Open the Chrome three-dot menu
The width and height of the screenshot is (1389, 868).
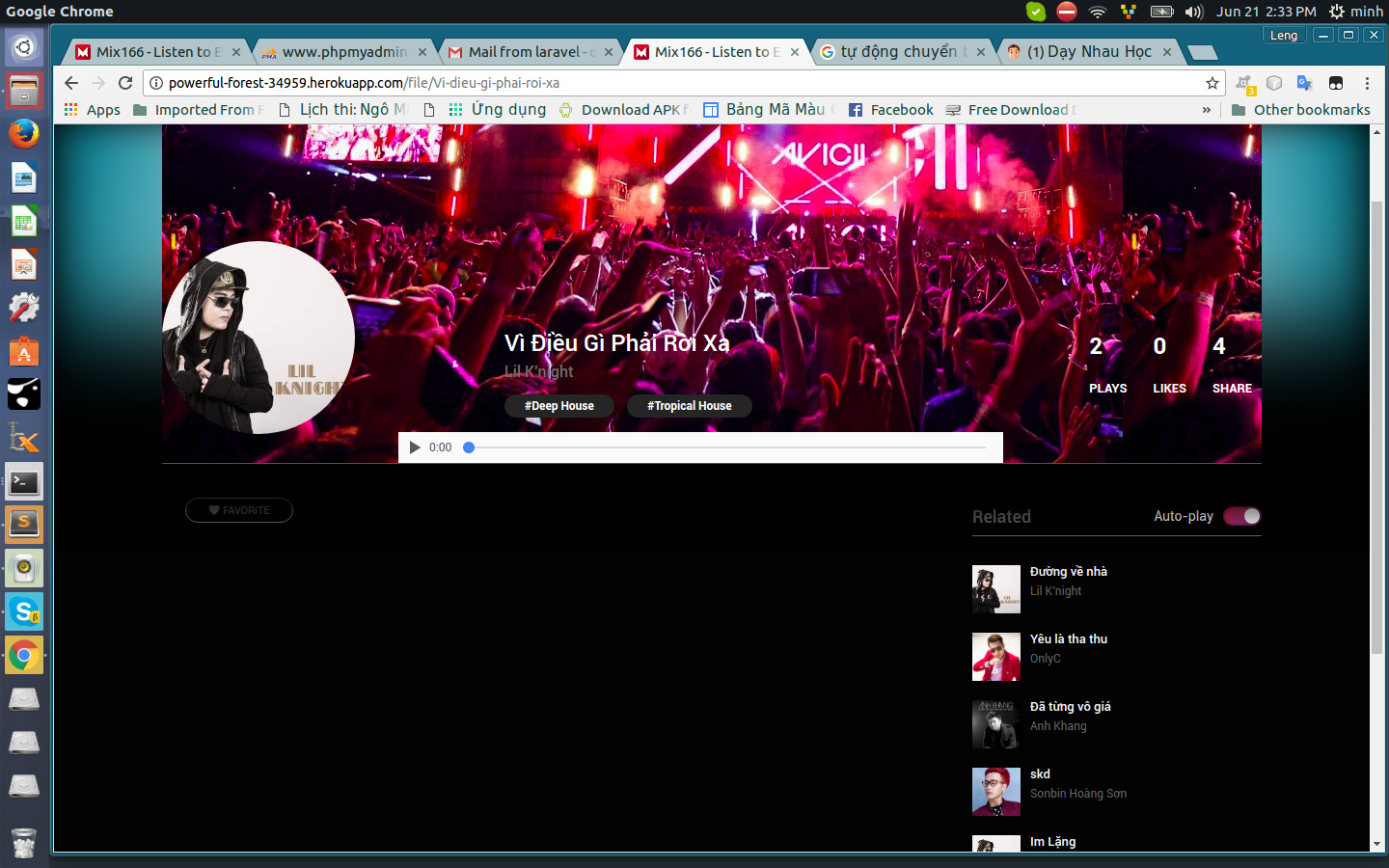[1367, 83]
